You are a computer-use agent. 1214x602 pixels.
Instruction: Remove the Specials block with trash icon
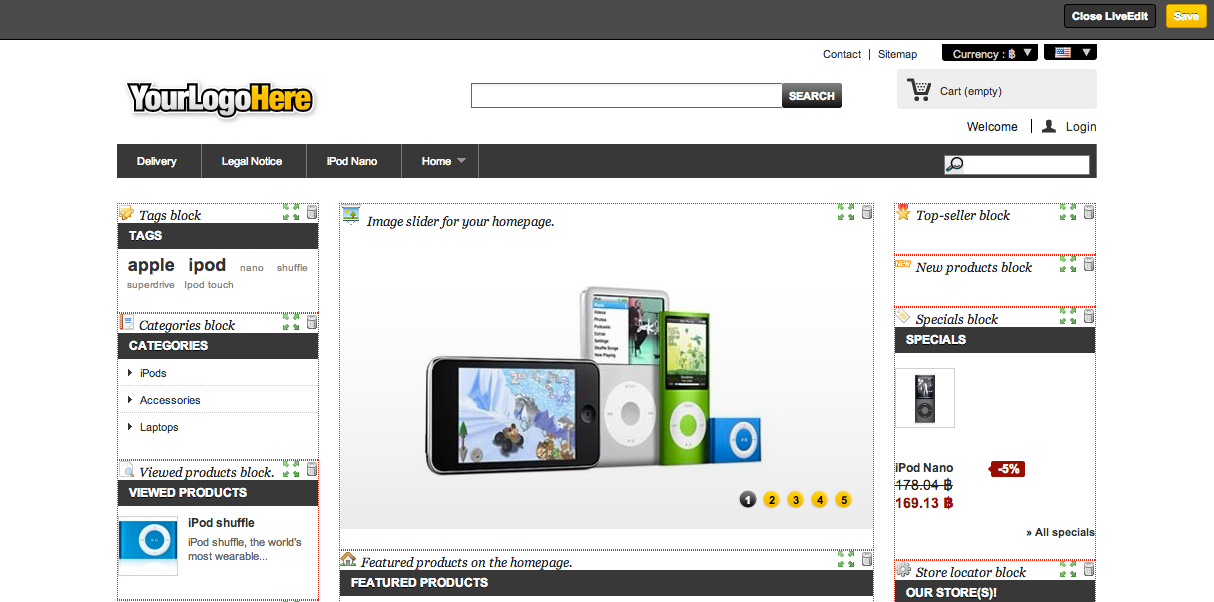(x=1089, y=316)
